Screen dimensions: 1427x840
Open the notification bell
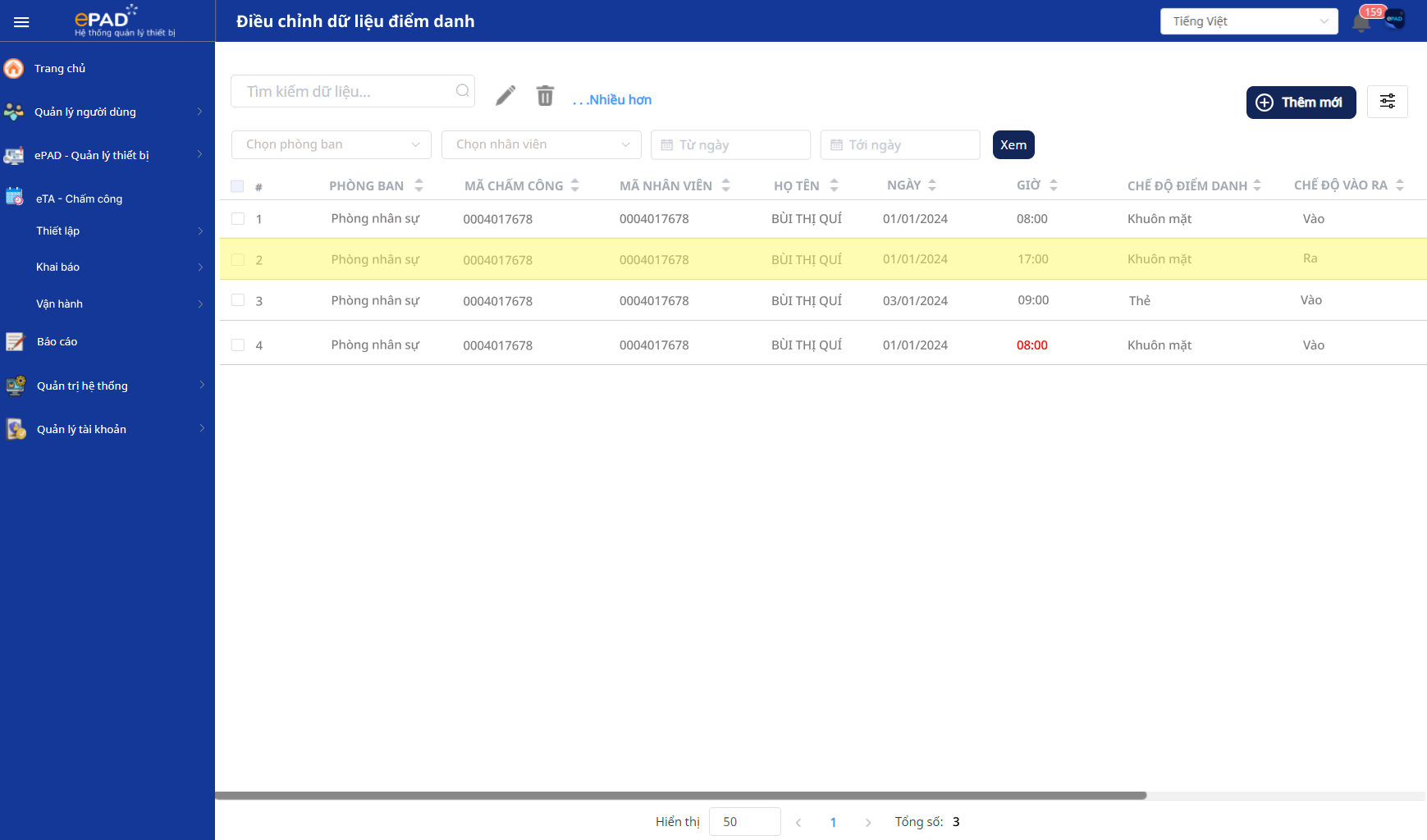pyautogui.click(x=1361, y=22)
